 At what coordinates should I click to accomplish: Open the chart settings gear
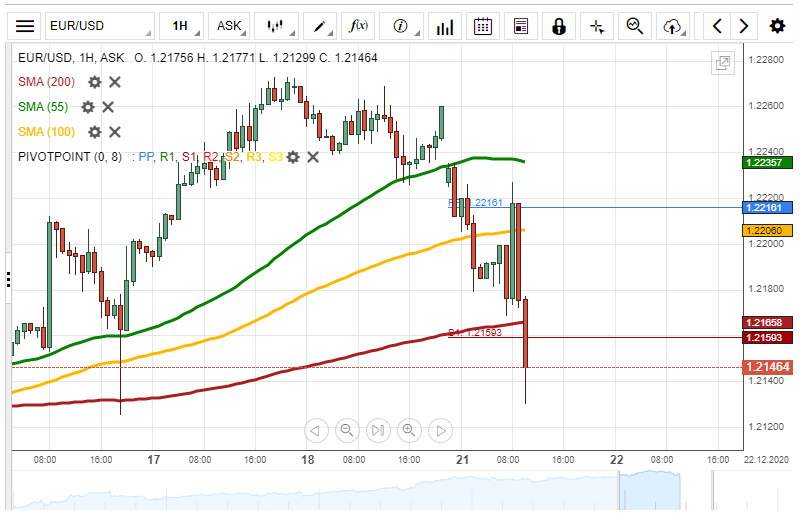(x=777, y=26)
